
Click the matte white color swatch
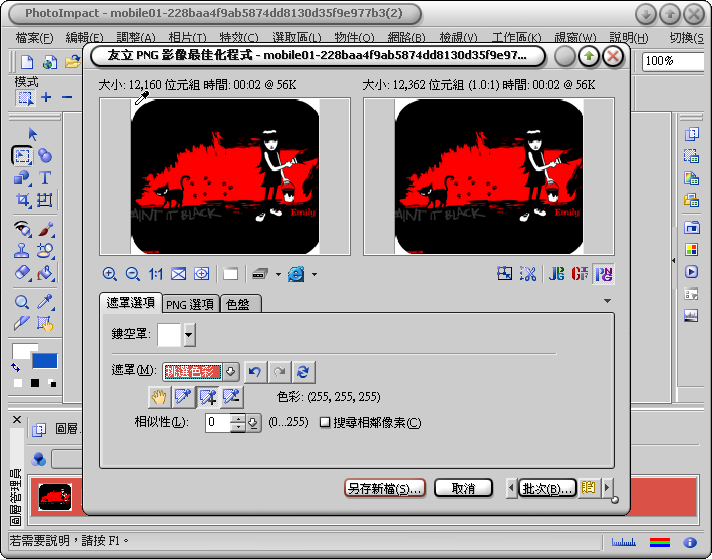click(169, 335)
